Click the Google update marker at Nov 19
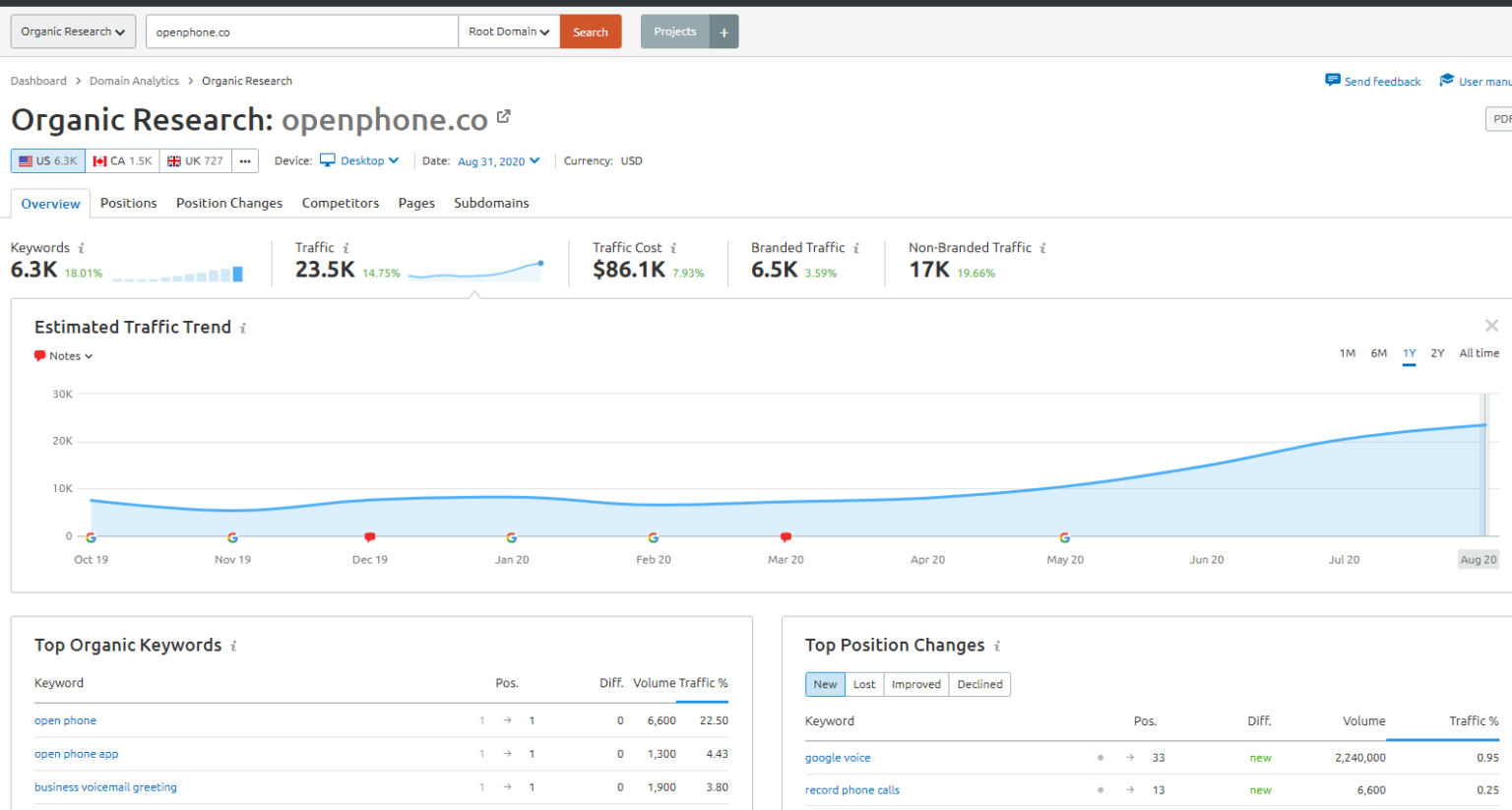Screen dimensions: 1512x810 pyautogui.click(x=232, y=537)
